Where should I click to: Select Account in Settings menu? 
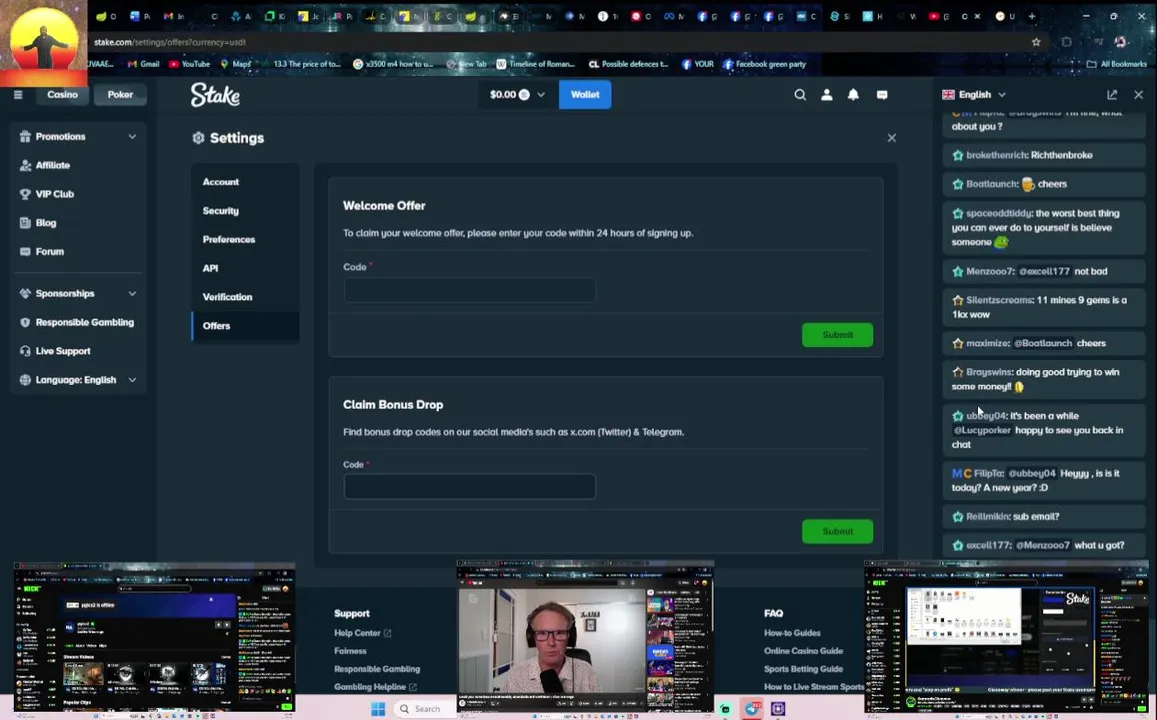pos(245,181)
